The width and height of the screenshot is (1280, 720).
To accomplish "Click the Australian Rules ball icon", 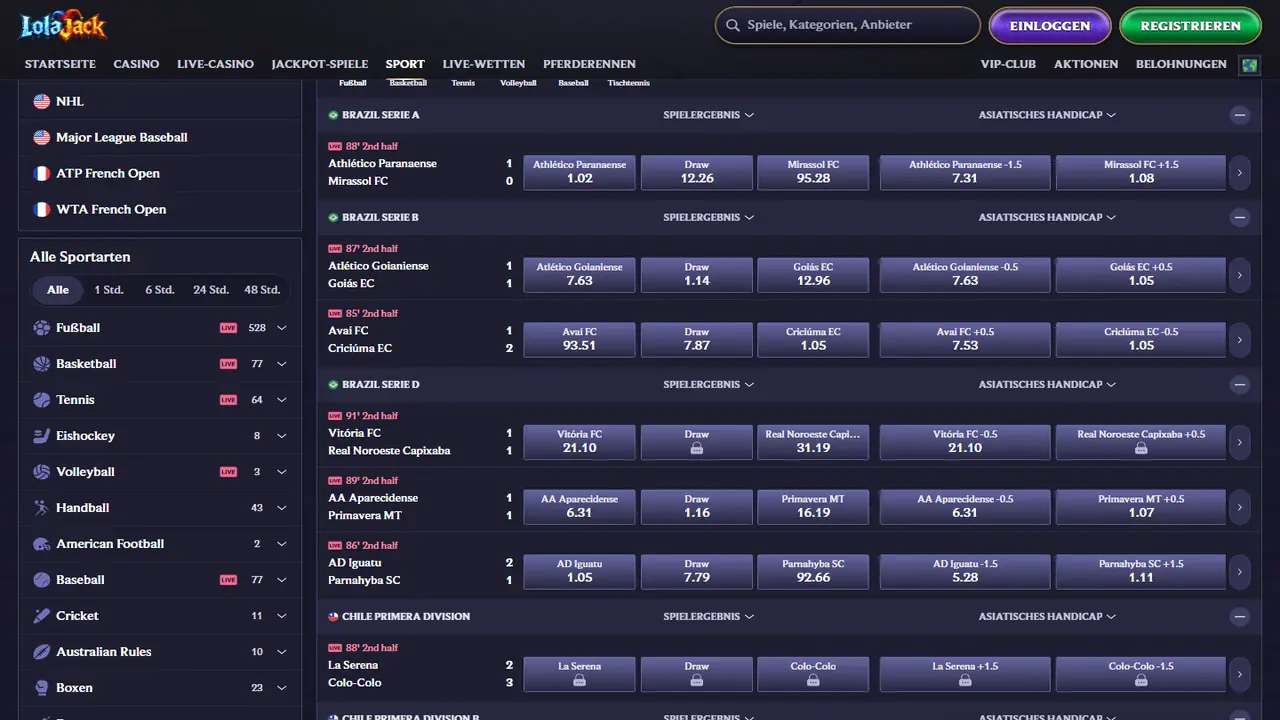I will (41, 652).
